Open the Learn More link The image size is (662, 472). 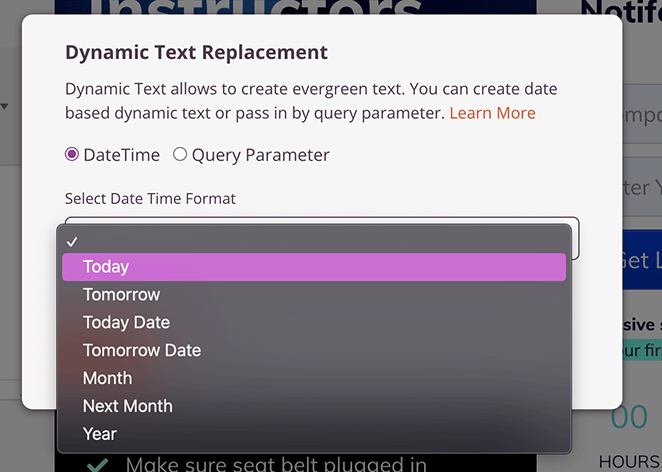point(492,113)
